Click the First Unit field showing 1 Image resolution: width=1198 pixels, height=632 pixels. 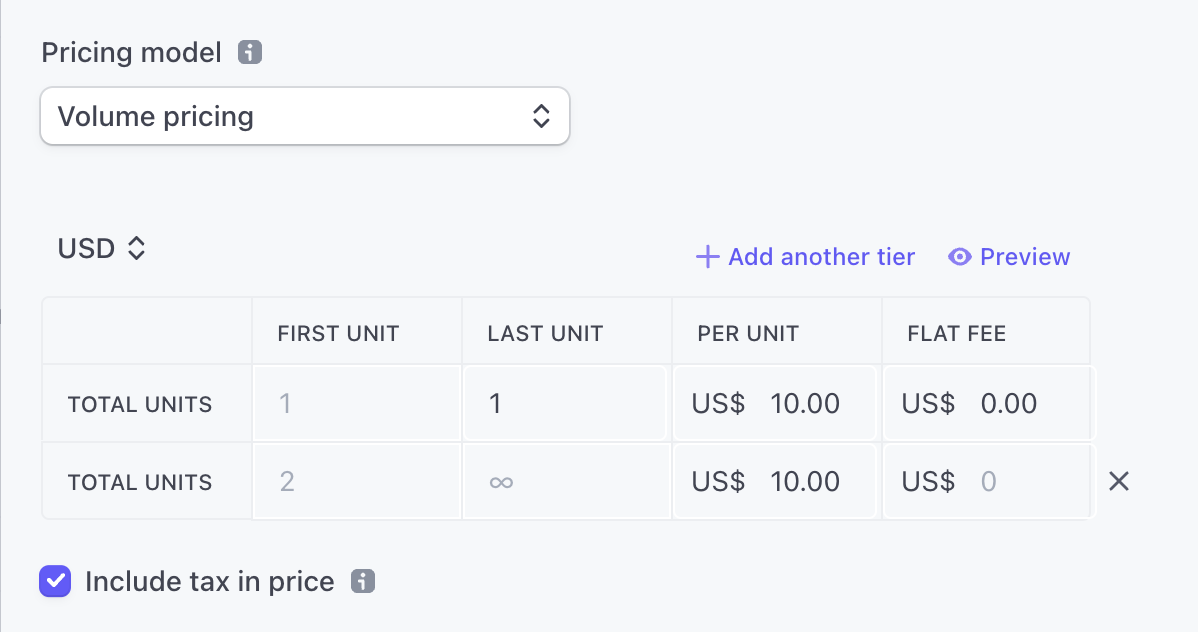[x=356, y=404]
